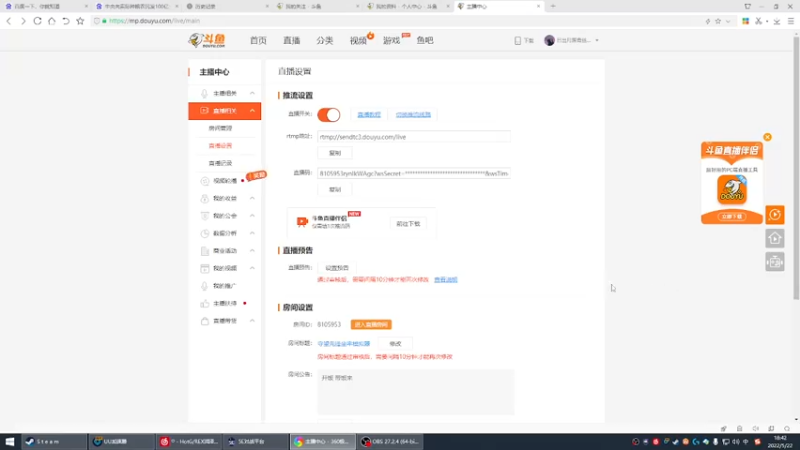Expand the 我的视频 section chevron
800x450 pixels.
coord(252,268)
